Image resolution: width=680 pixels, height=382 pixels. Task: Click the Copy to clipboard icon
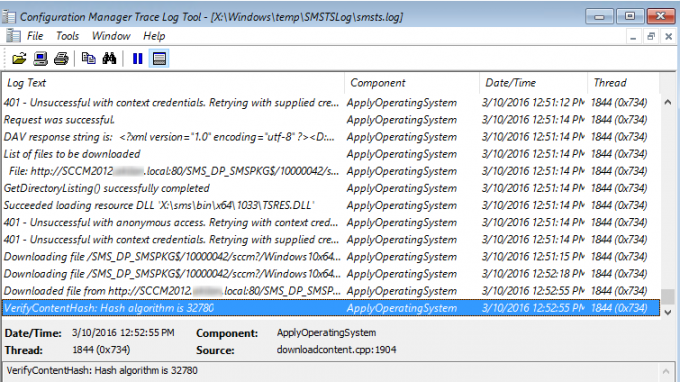click(x=88, y=59)
